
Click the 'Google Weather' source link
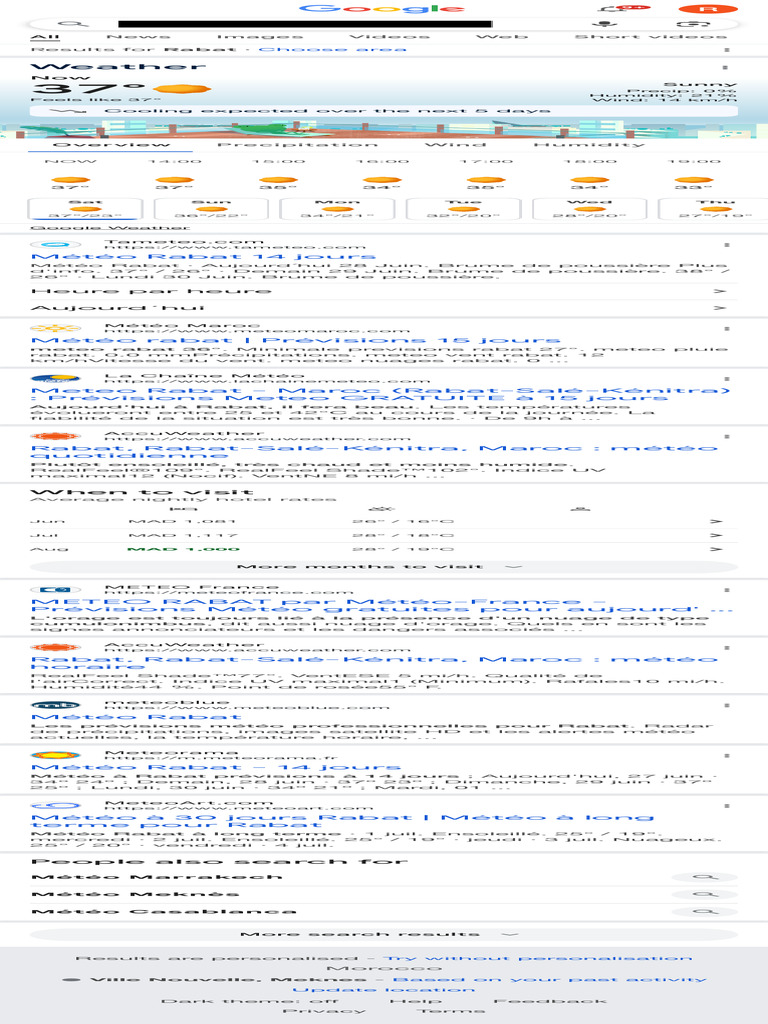[x=110, y=228]
